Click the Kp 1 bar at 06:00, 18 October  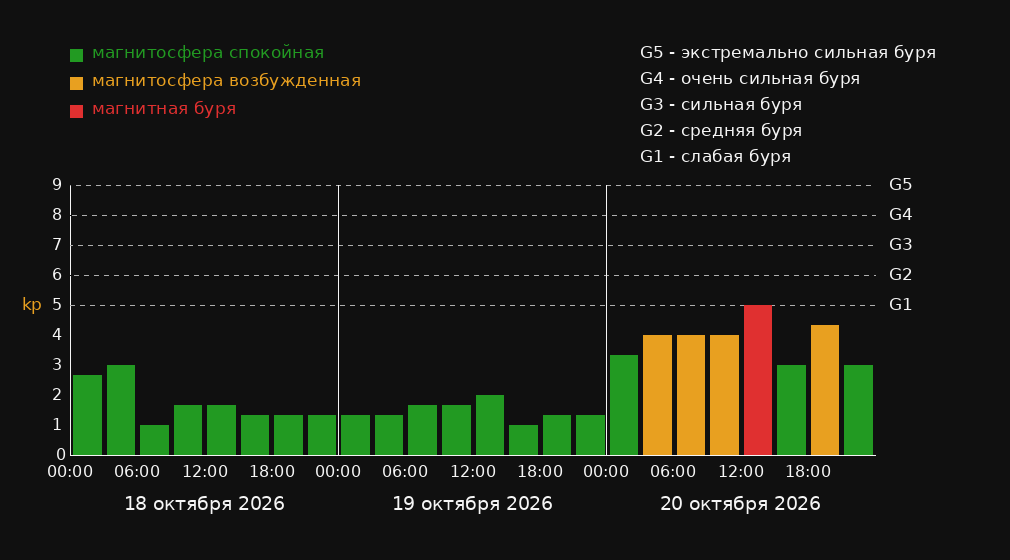154,440
